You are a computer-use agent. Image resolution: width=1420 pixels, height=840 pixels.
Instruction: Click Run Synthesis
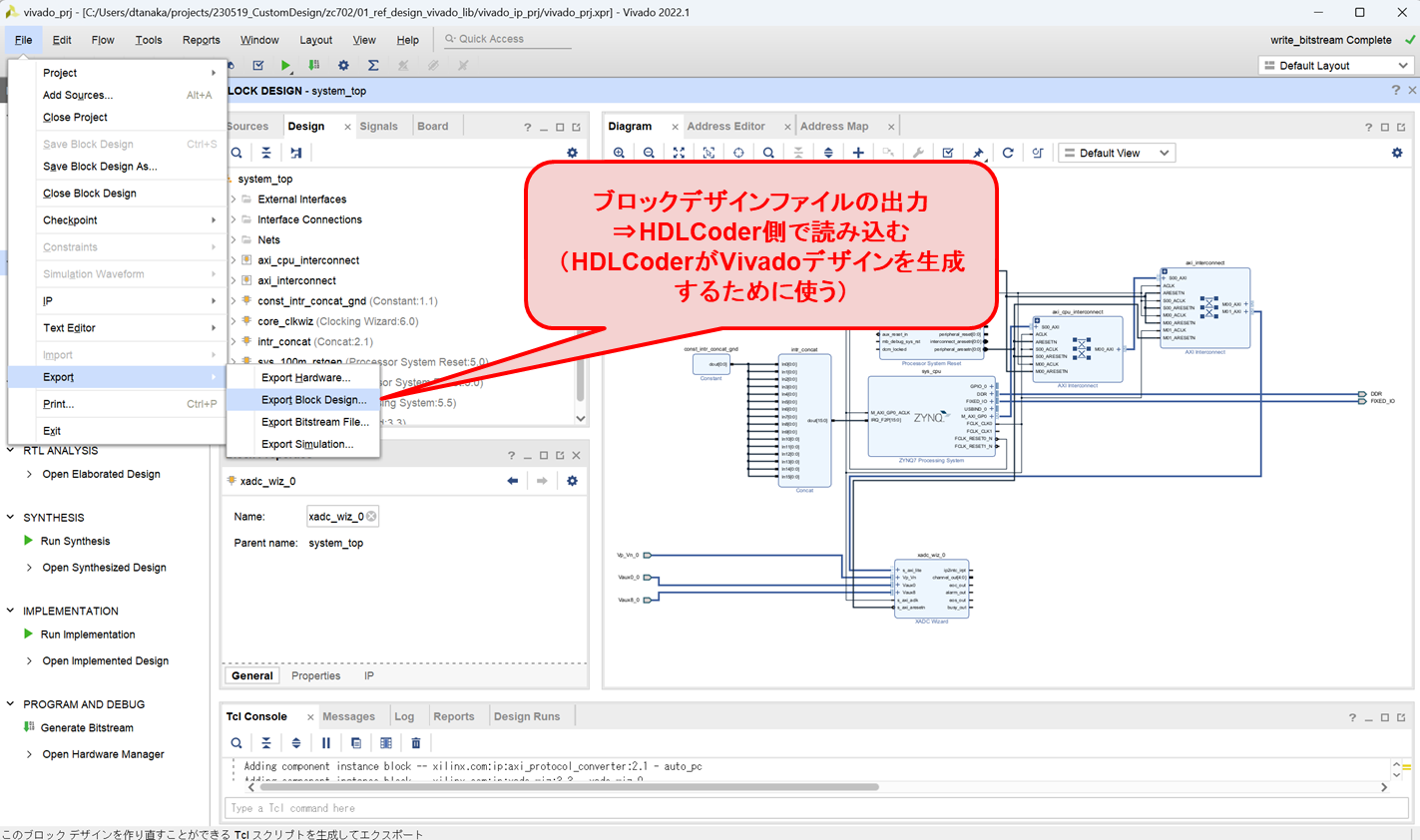[x=76, y=542]
